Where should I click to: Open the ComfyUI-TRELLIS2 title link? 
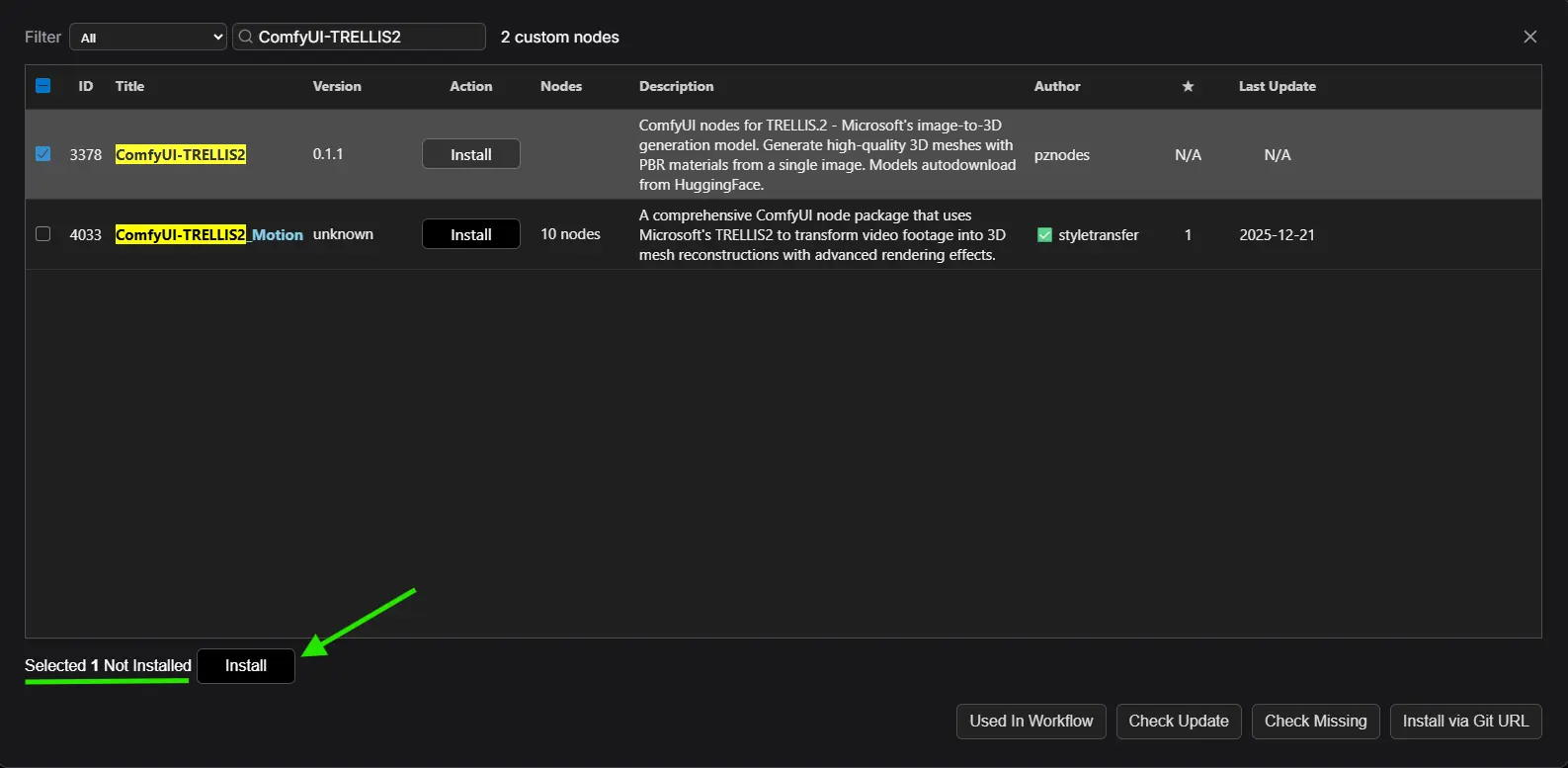(180, 155)
